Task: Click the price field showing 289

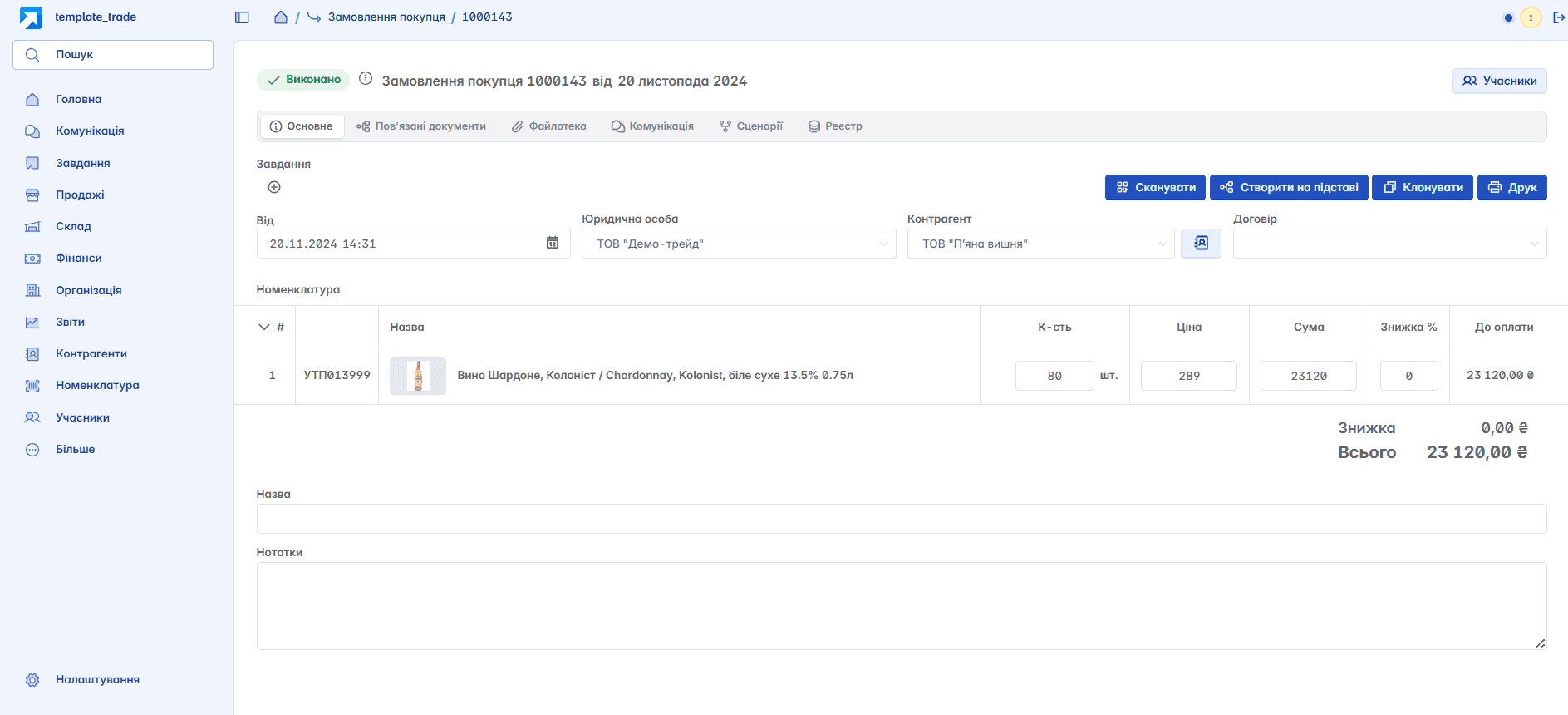Action: (1189, 376)
